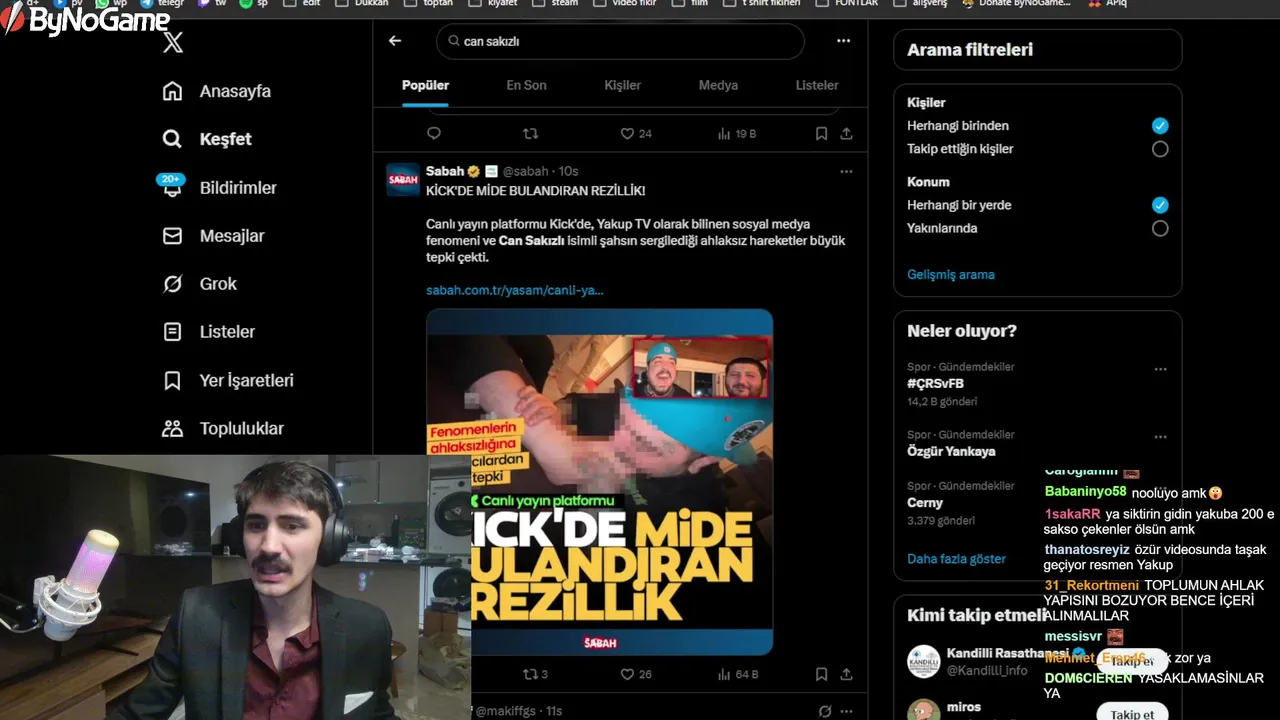1280x720 pixels.
Task: Open the 'alışveriş' bookmarks folder
Action: point(919,4)
